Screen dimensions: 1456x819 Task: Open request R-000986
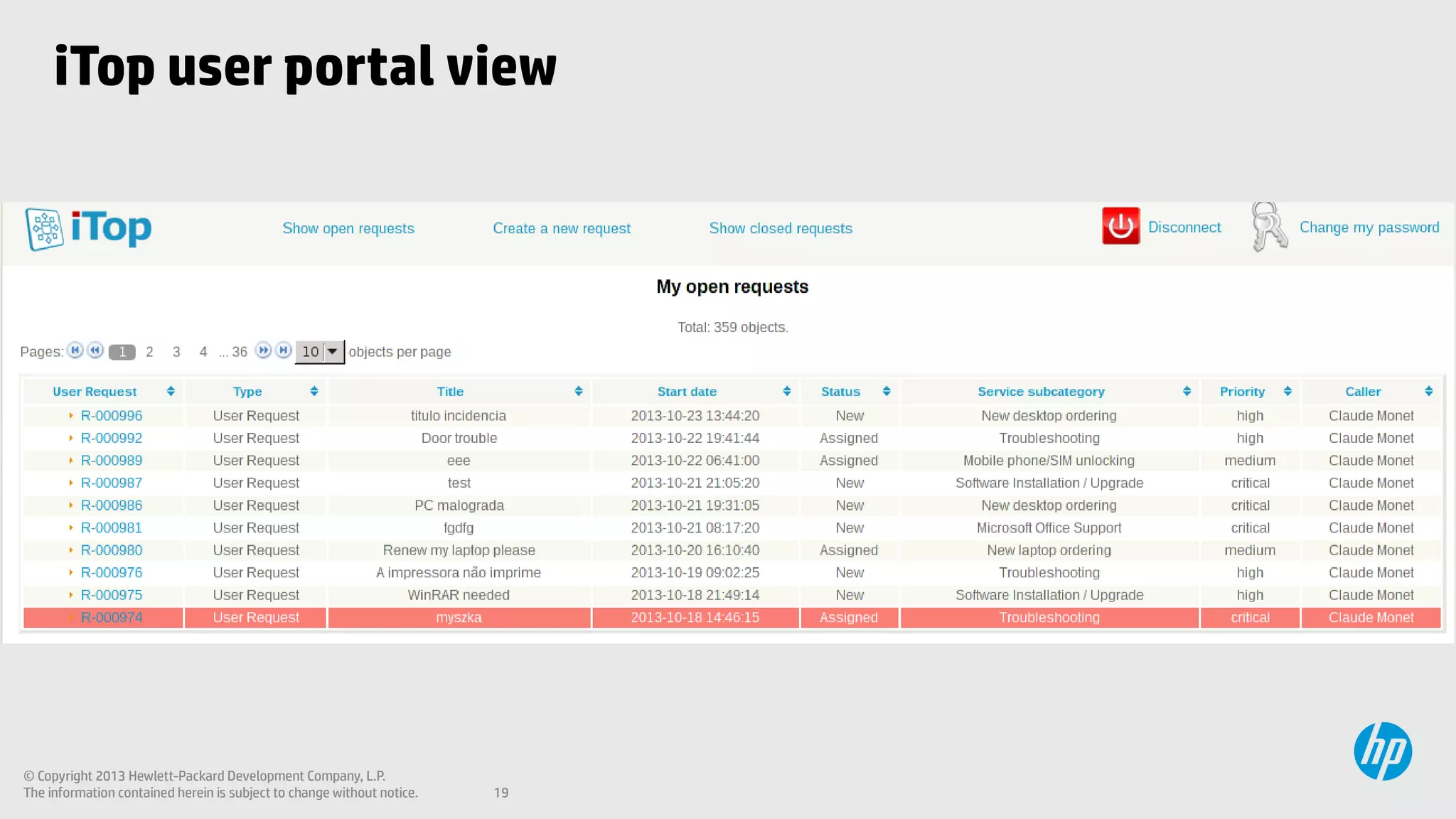[x=112, y=505]
